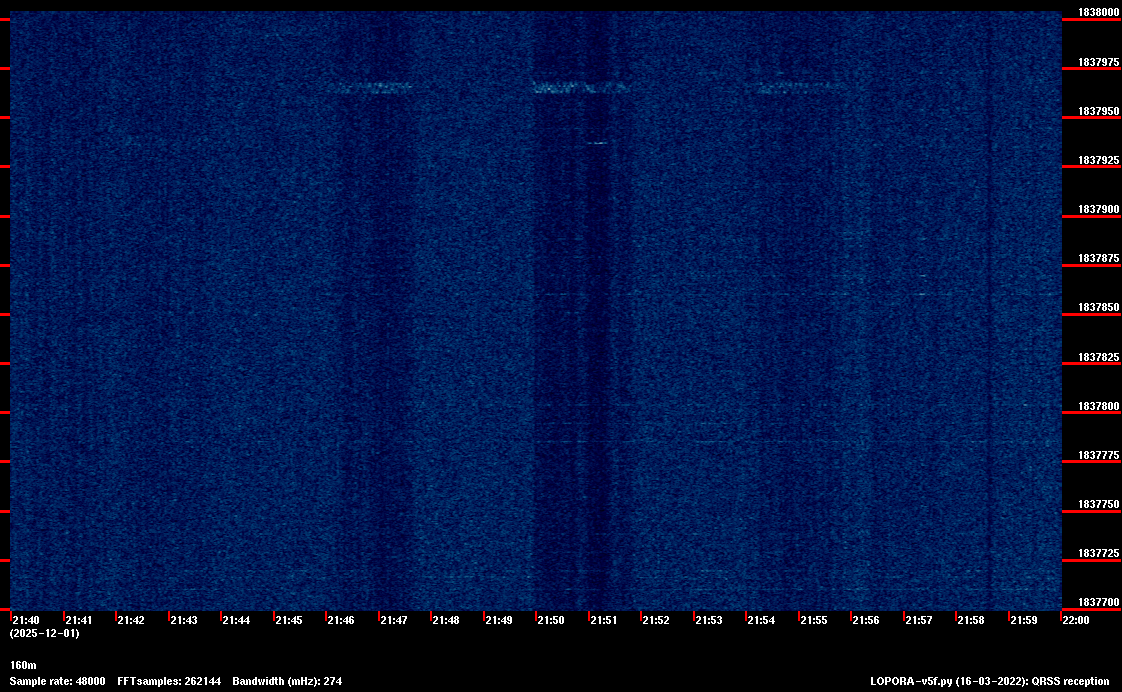Click the 1837750 frequency label

[x=1099, y=505]
